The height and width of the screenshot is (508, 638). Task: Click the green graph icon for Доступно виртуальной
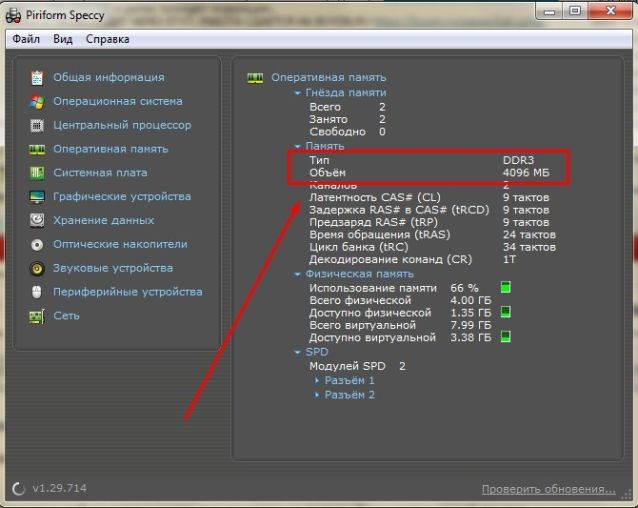pos(505,337)
